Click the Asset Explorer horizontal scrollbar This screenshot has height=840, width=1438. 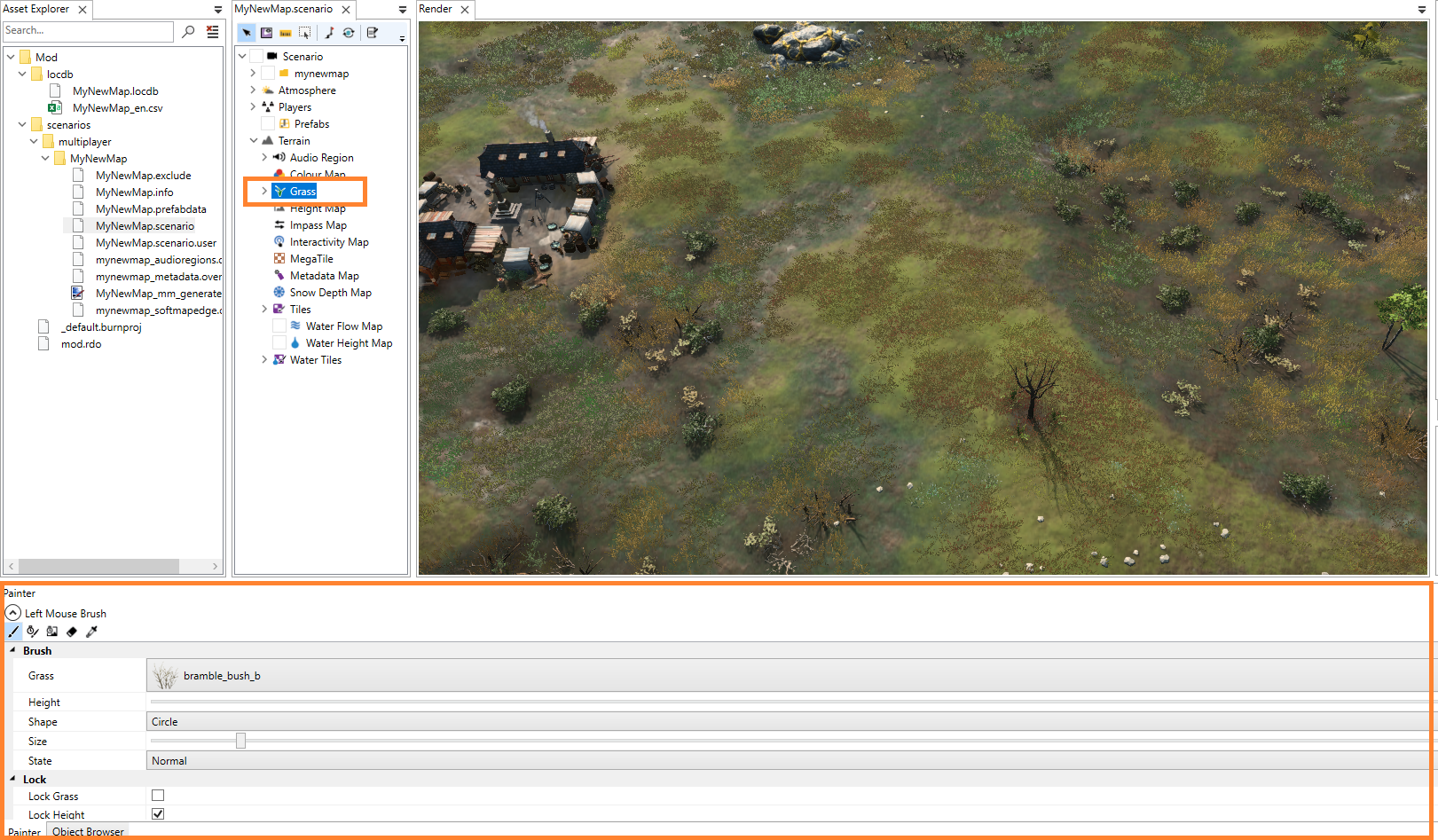pos(98,566)
